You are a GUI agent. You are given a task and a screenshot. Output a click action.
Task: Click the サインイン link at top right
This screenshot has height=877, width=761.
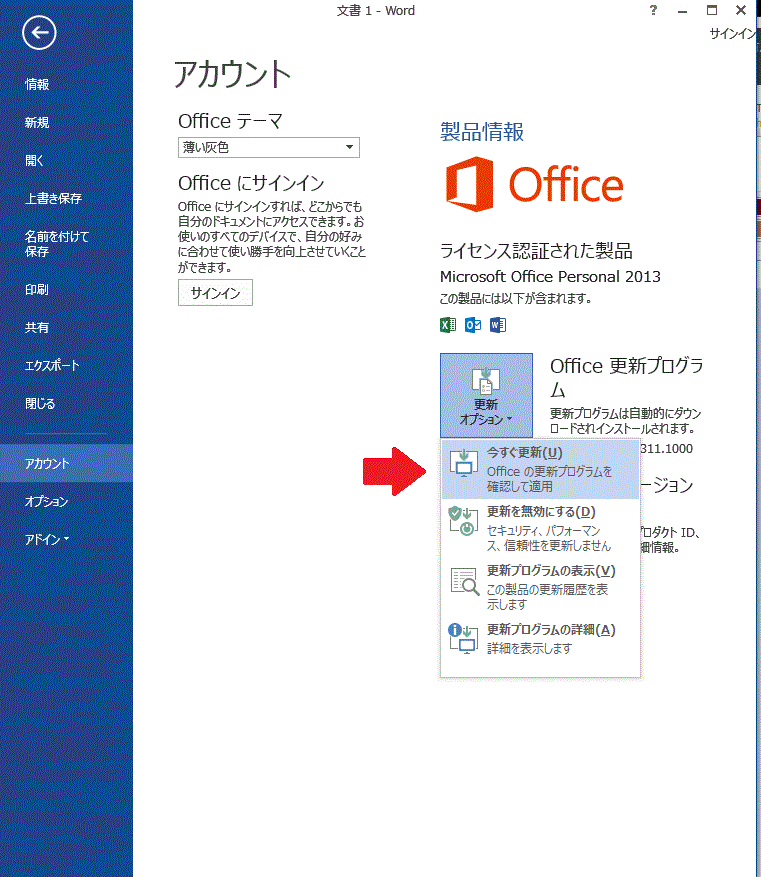[x=732, y=34]
